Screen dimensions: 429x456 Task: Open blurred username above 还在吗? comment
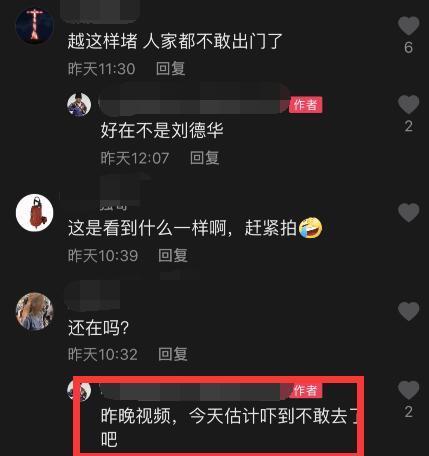(92, 295)
